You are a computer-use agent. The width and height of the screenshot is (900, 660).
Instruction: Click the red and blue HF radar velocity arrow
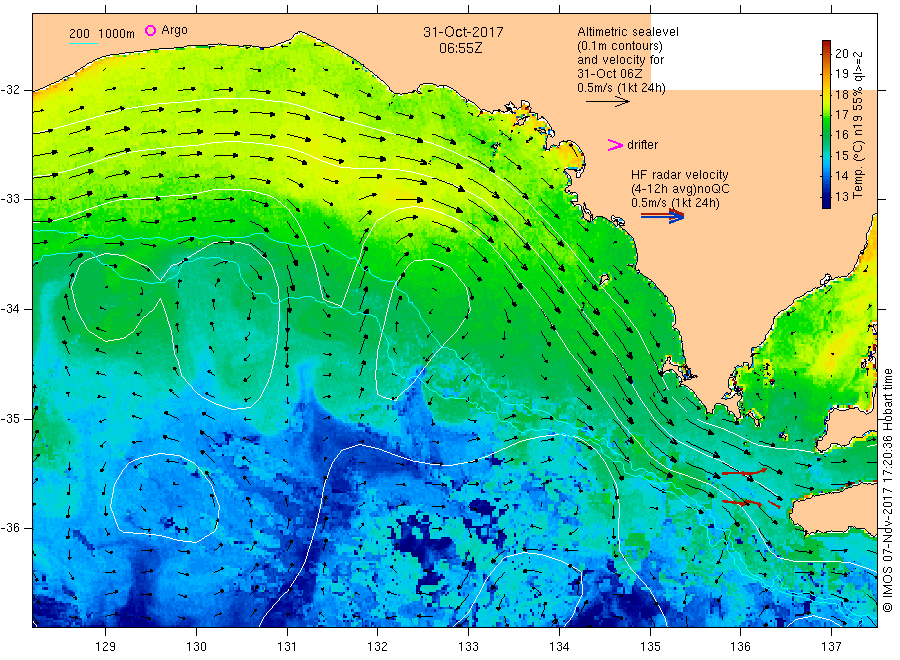(662, 216)
